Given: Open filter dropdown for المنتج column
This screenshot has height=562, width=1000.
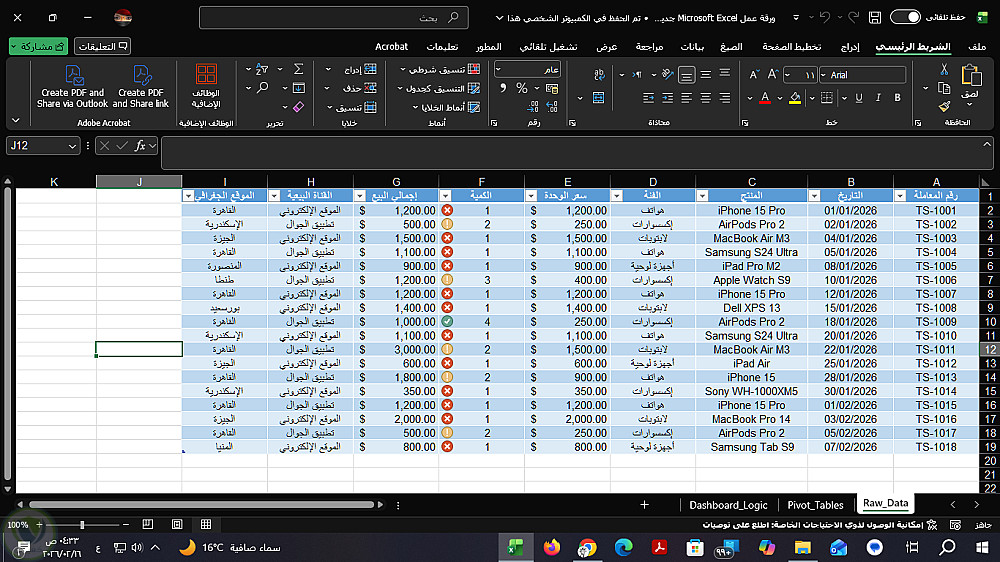Looking at the screenshot, I should (x=702, y=196).
